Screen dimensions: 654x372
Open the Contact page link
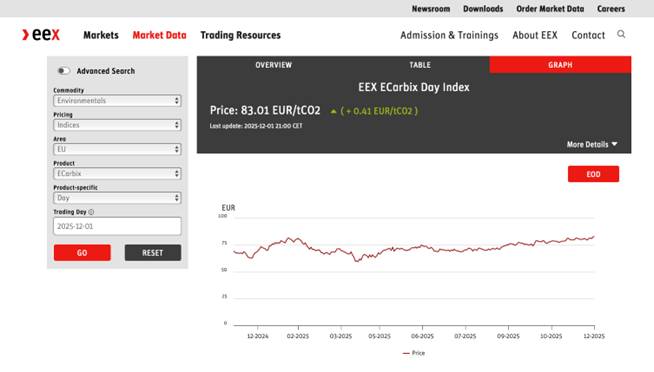[x=588, y=35]
